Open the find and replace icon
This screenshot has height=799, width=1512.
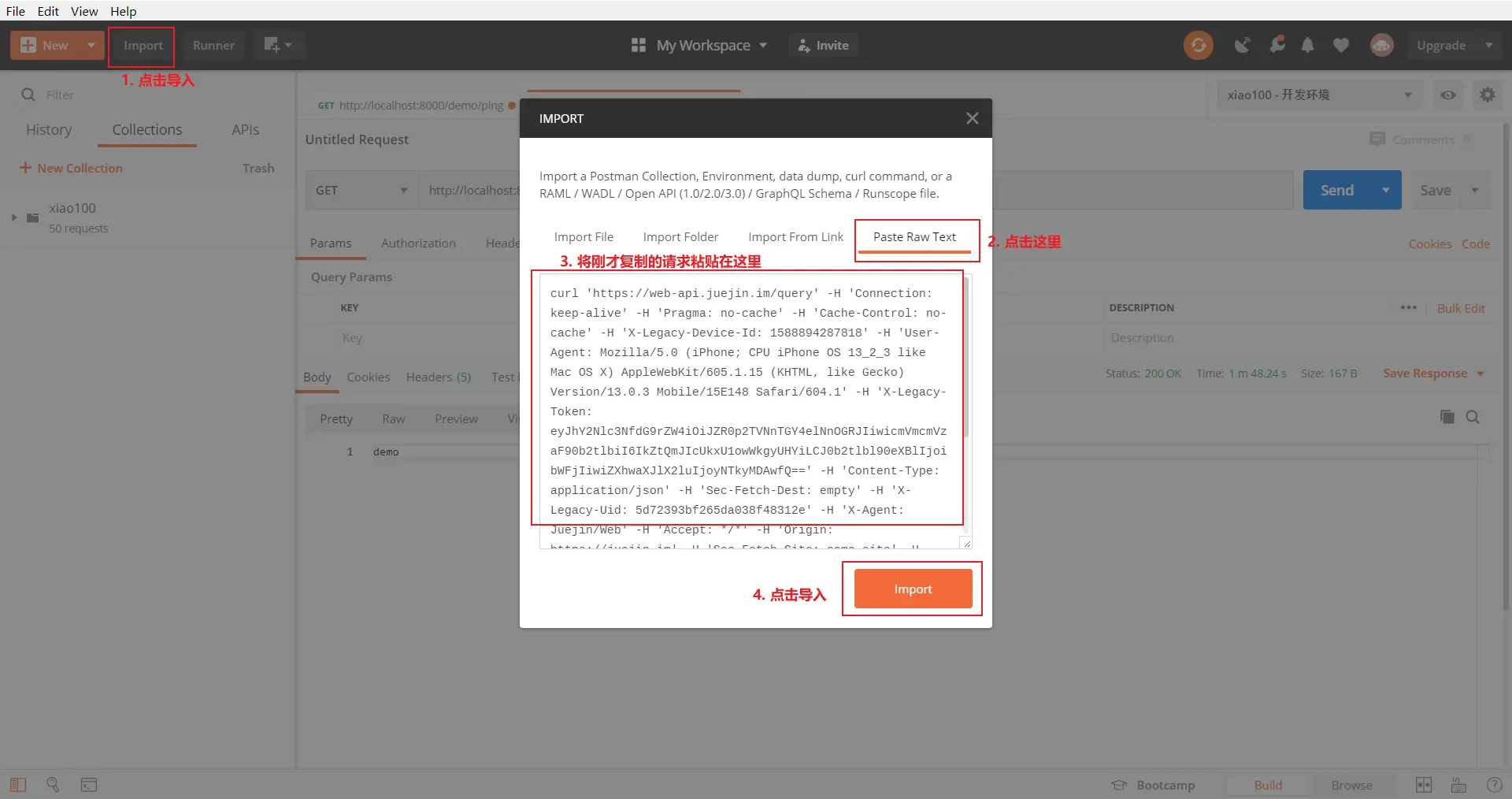[53, 785]
